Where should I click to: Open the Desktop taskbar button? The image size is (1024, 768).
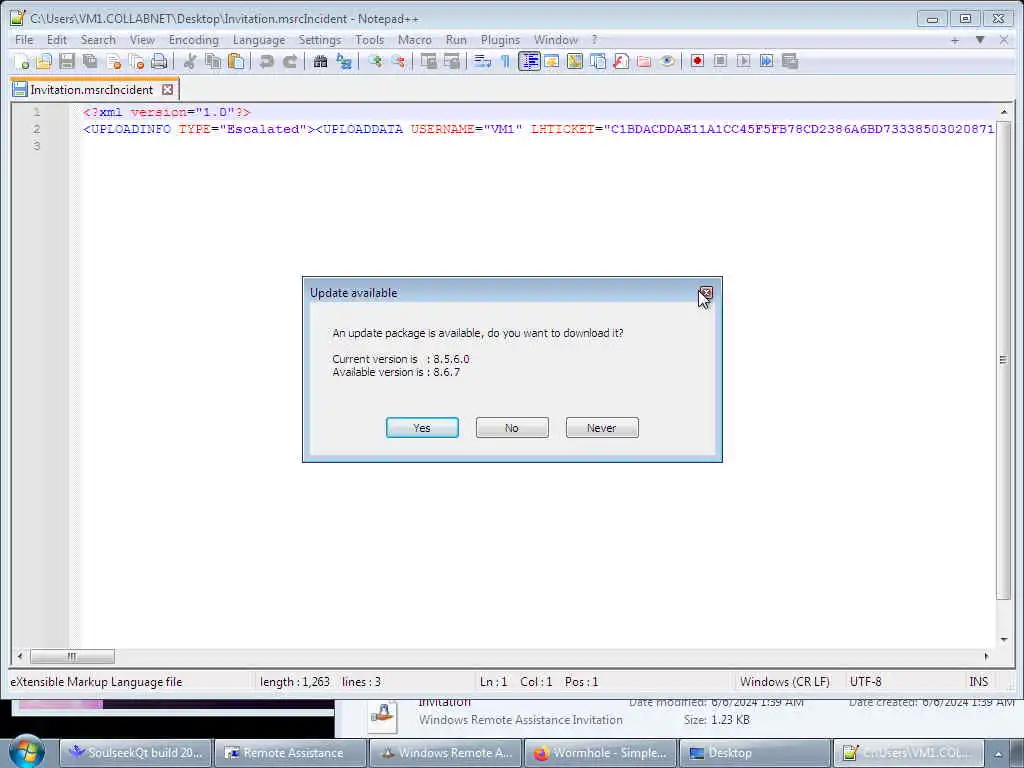755,753
